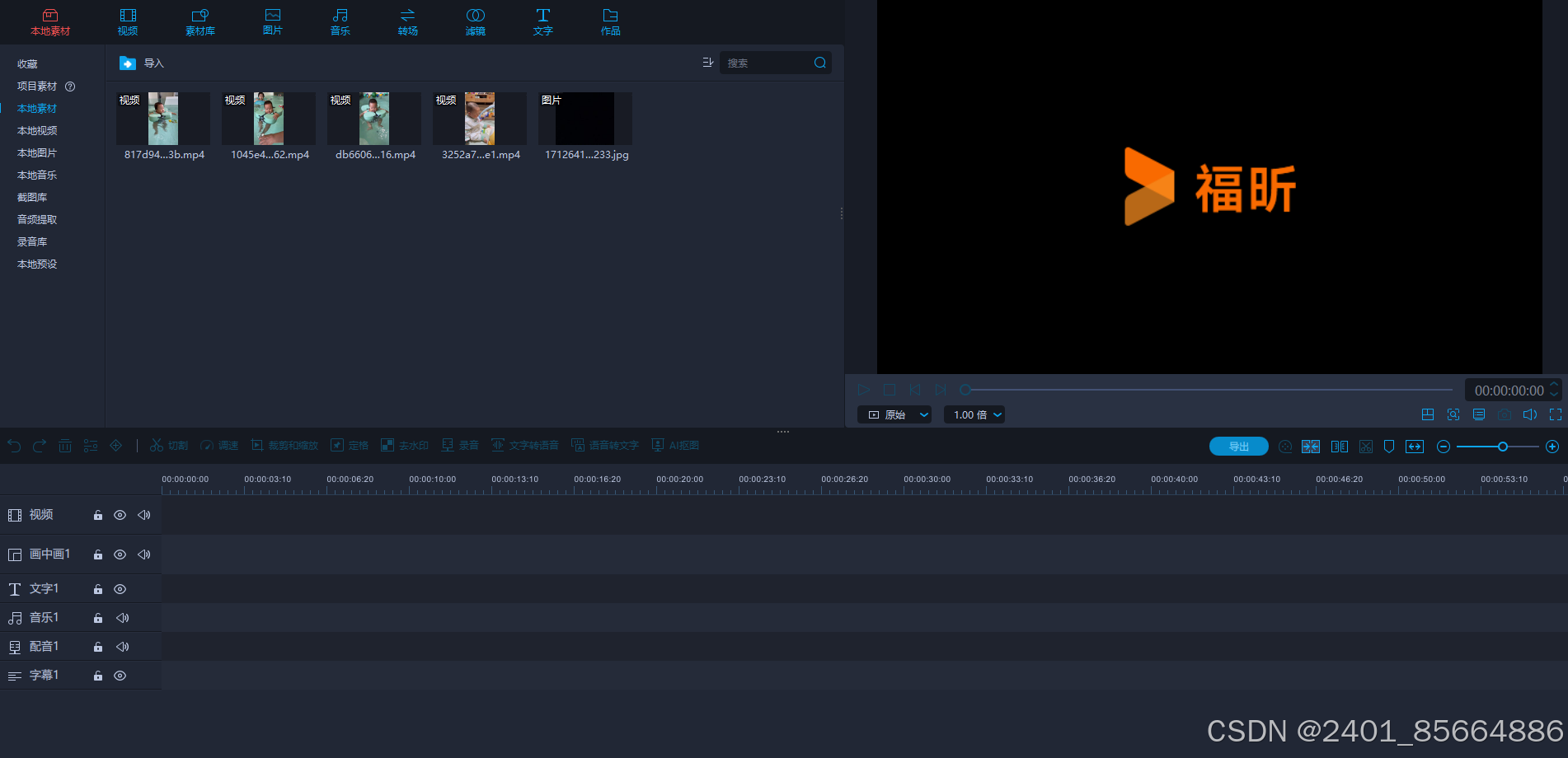Open the 音乐 tab
The height and width of the screenshot is (758, 1568).
[x=340, y=22]
